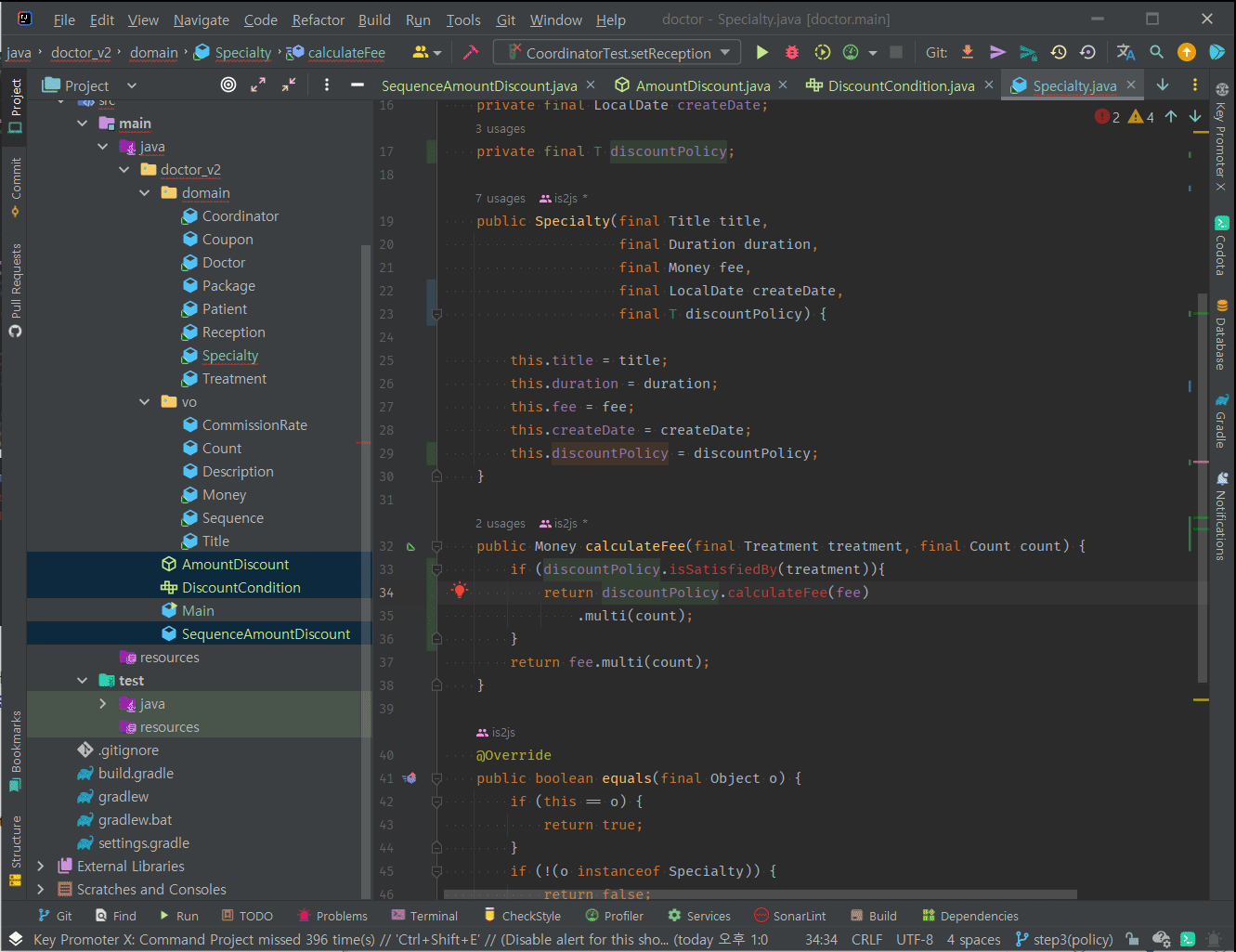Open the Terminal tool window button
The width and height of the screenshot is (1236, 952).
424,916
